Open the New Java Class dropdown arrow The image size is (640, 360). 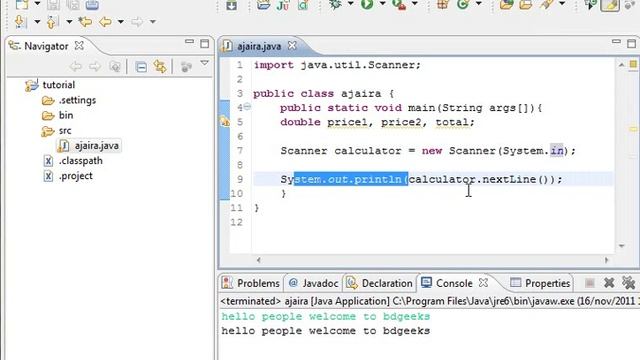pos(479,4)
